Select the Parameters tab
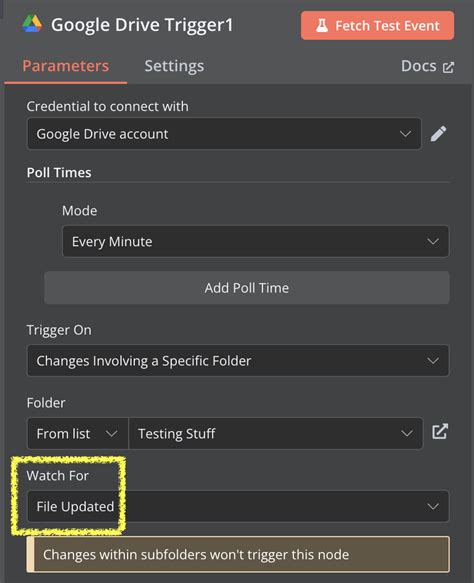 click(65, 66)
